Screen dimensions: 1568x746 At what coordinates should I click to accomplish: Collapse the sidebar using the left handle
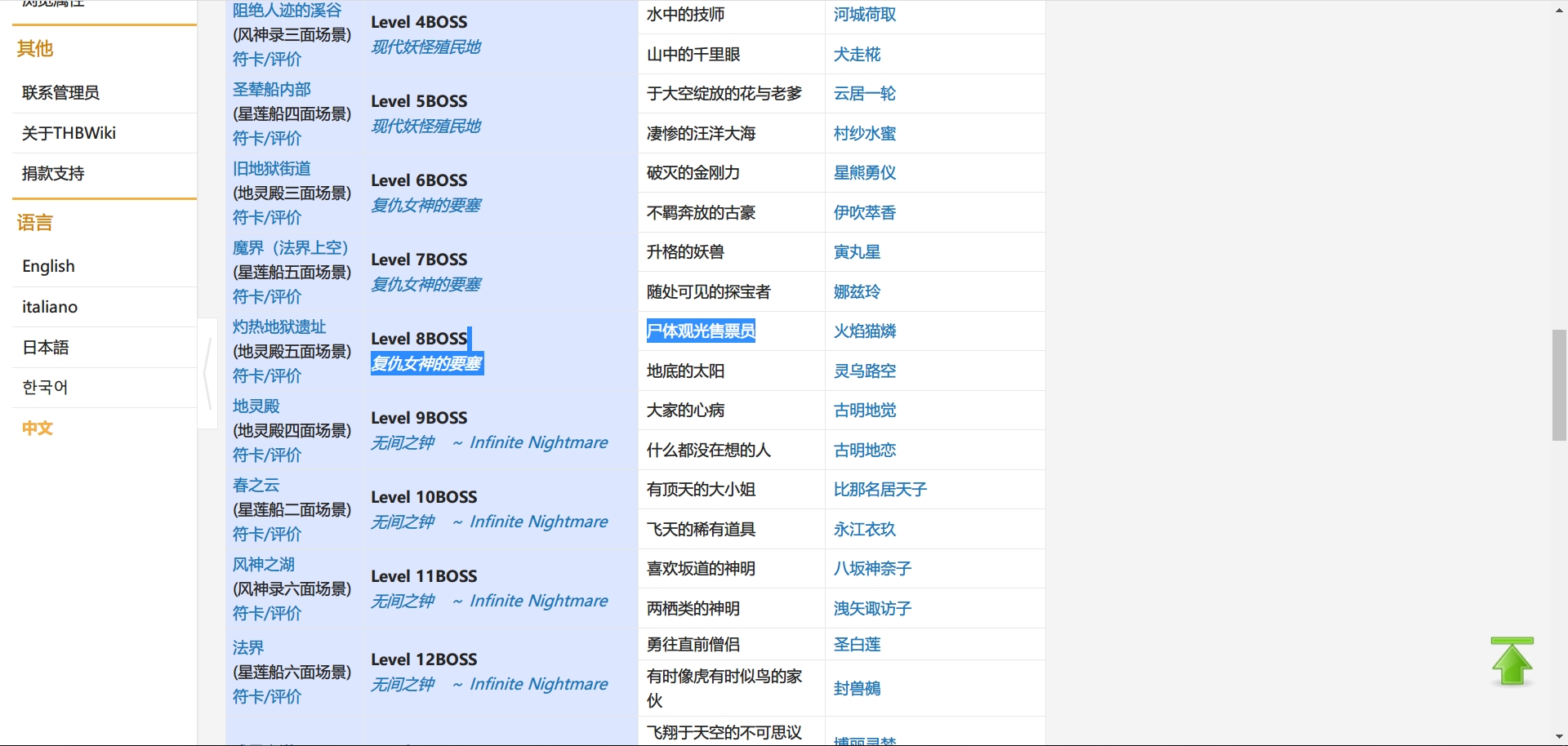(207, 373)
